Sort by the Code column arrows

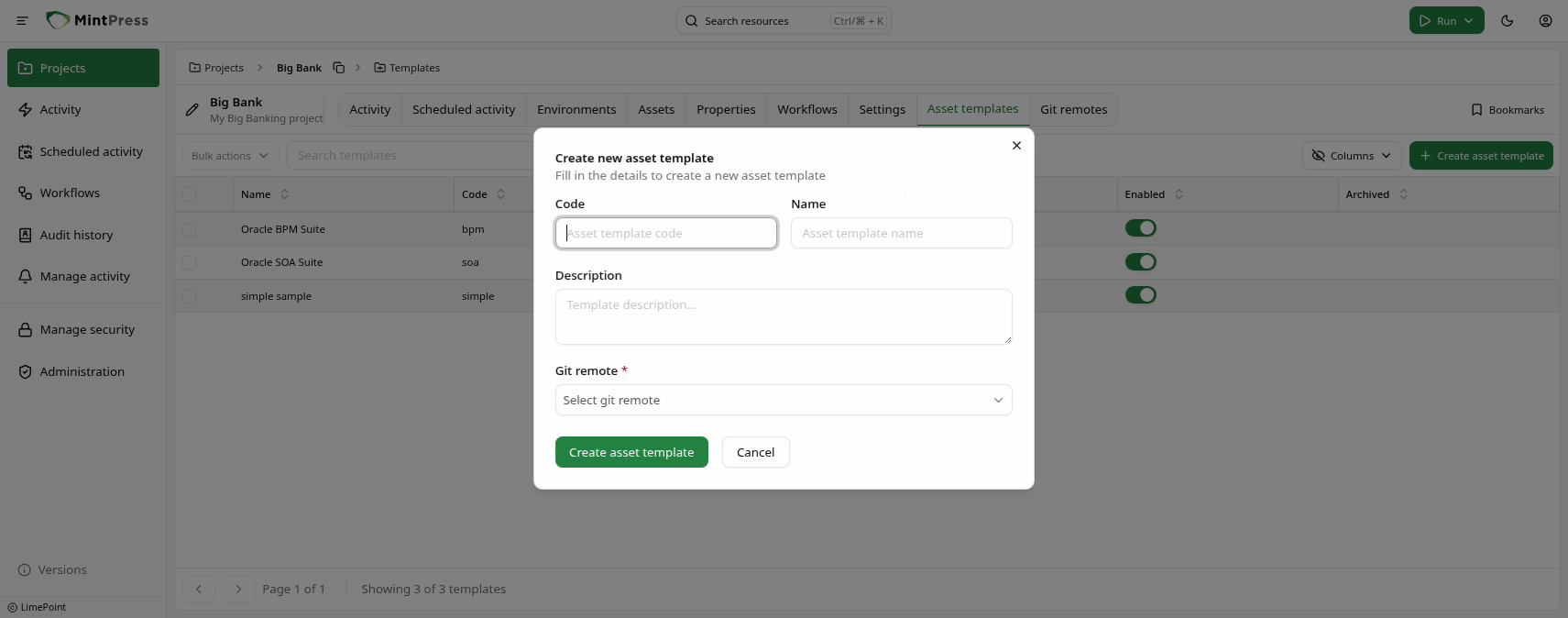(x=500, y=194)
